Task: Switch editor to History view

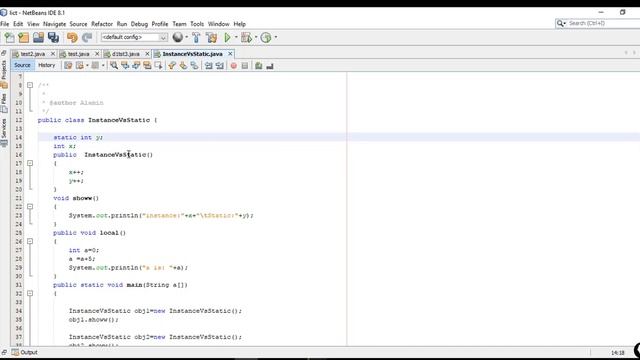Action: pyautogui.click(x=47, y=65)
